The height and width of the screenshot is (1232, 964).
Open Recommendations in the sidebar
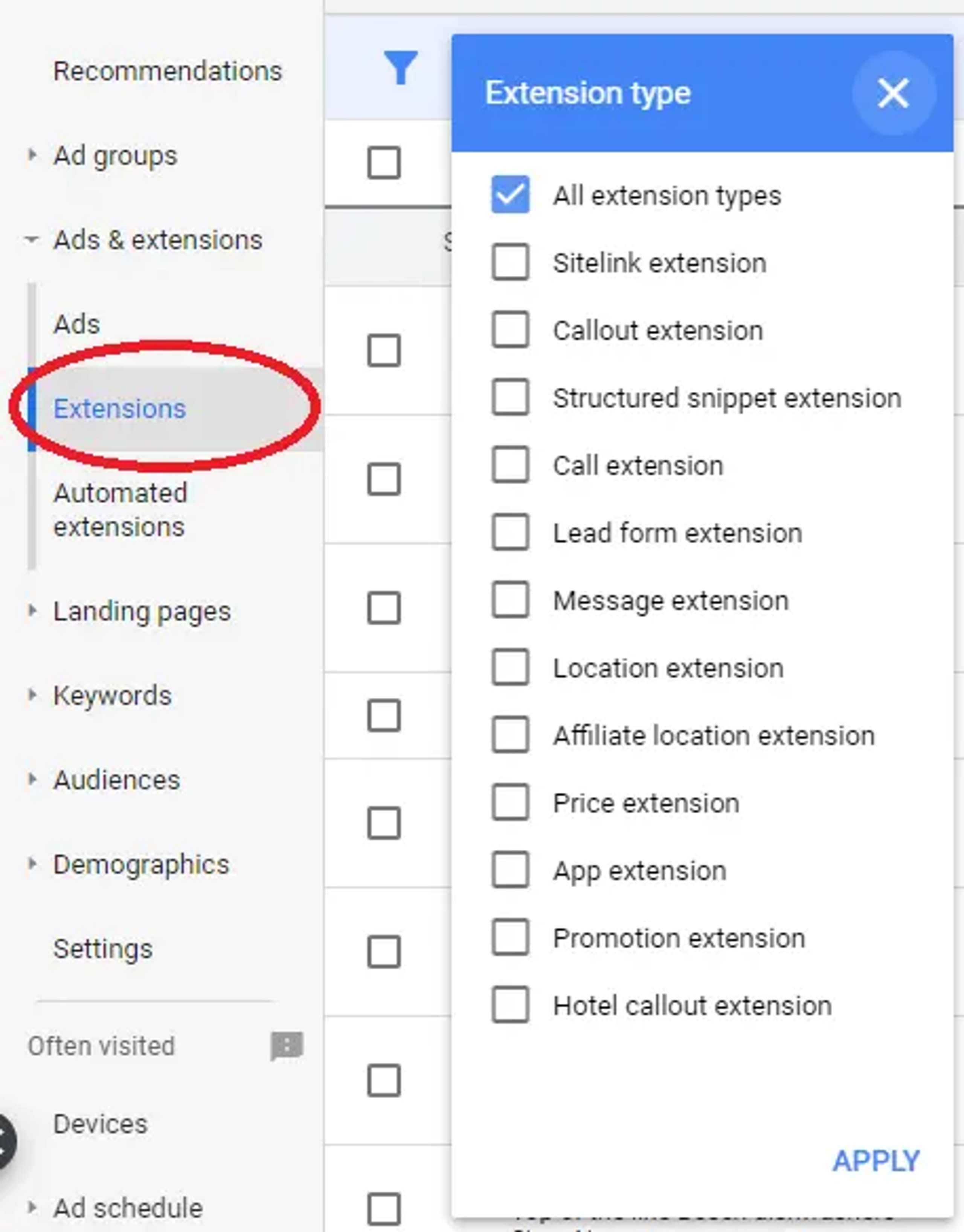point(167,71)
